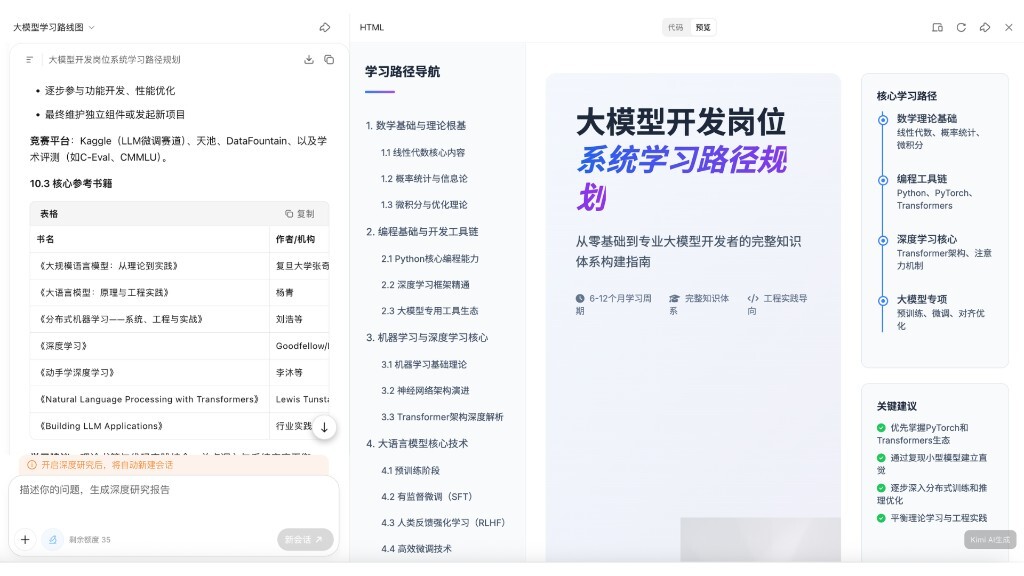Select 3.3 Transformer架构深度解析 in navigation
The image size is (1024, 576).
tap(442, 417)
